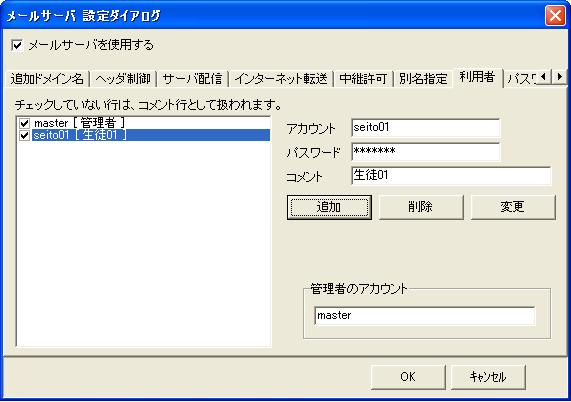Image resolution: width=571 pixels, height=402 pixels.
Task: Switch to the ヘッダ制御 tab
Action: [x=123, y=79]
